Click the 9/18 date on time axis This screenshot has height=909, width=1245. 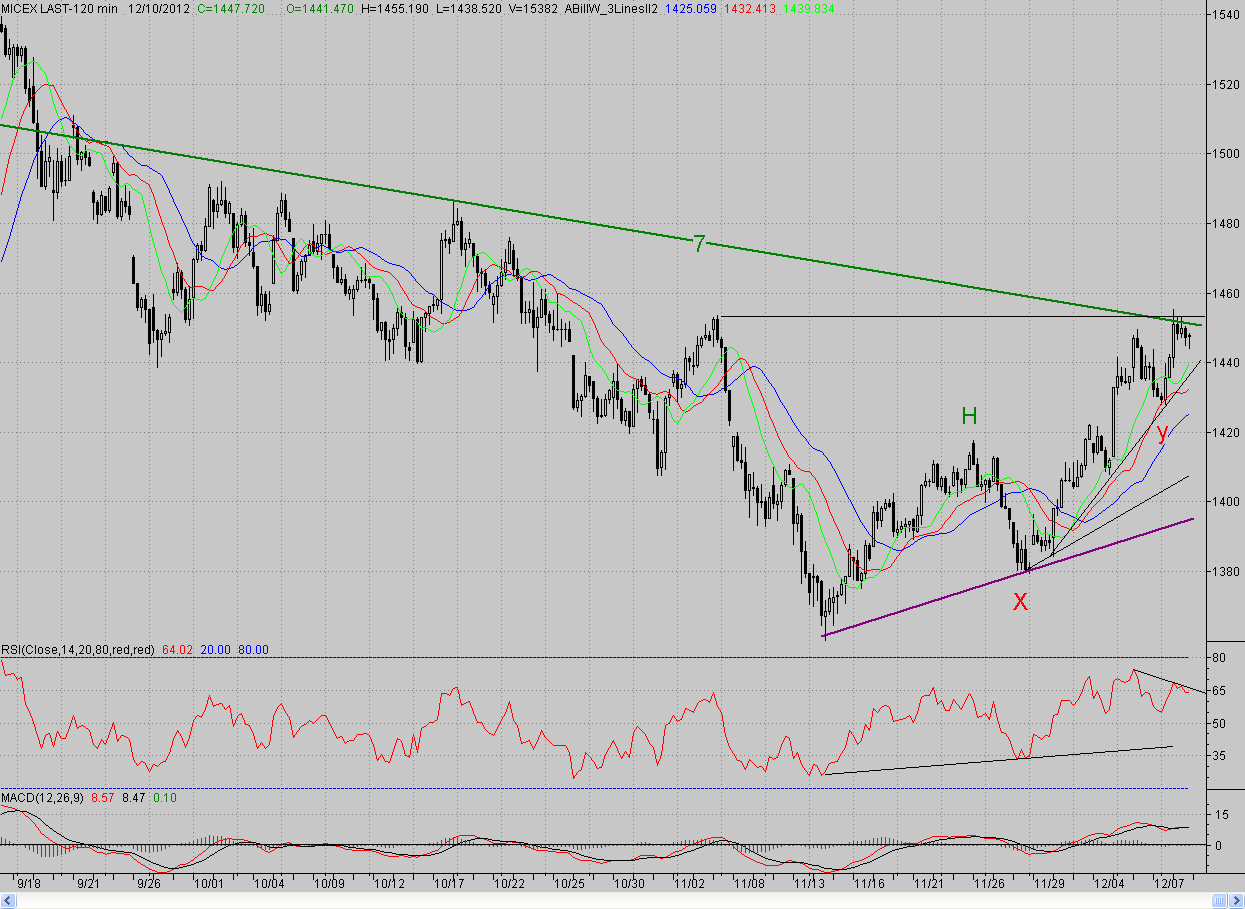point(29,884)
